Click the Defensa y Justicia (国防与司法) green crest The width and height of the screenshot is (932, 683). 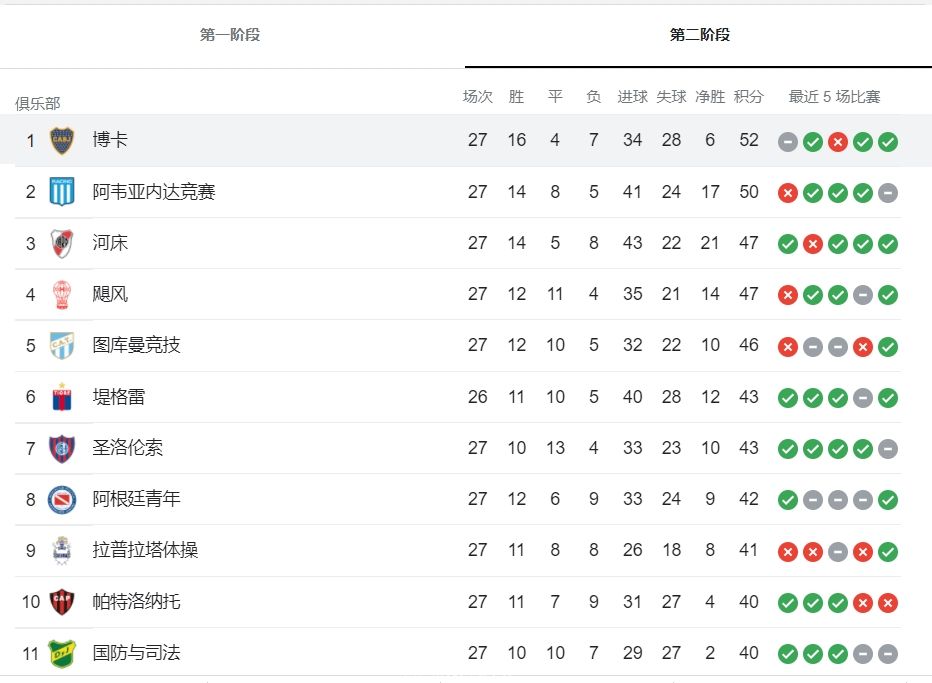click(62, 653)
